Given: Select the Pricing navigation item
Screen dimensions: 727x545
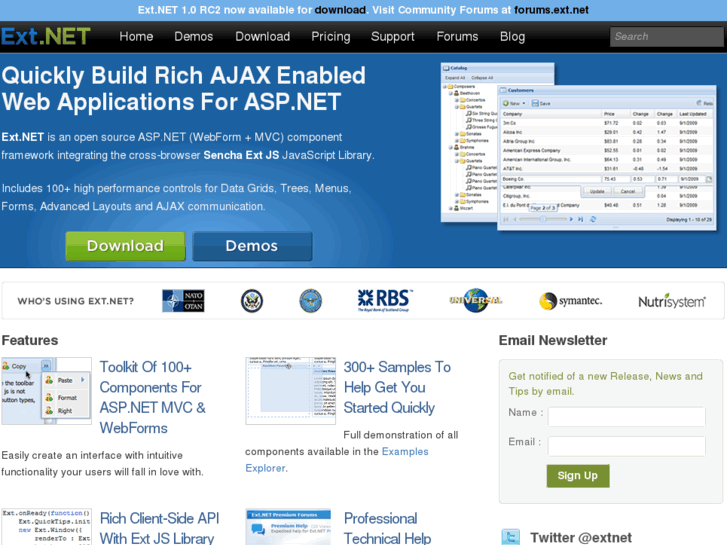Looking at the screenshot, I should click(331, 37).
